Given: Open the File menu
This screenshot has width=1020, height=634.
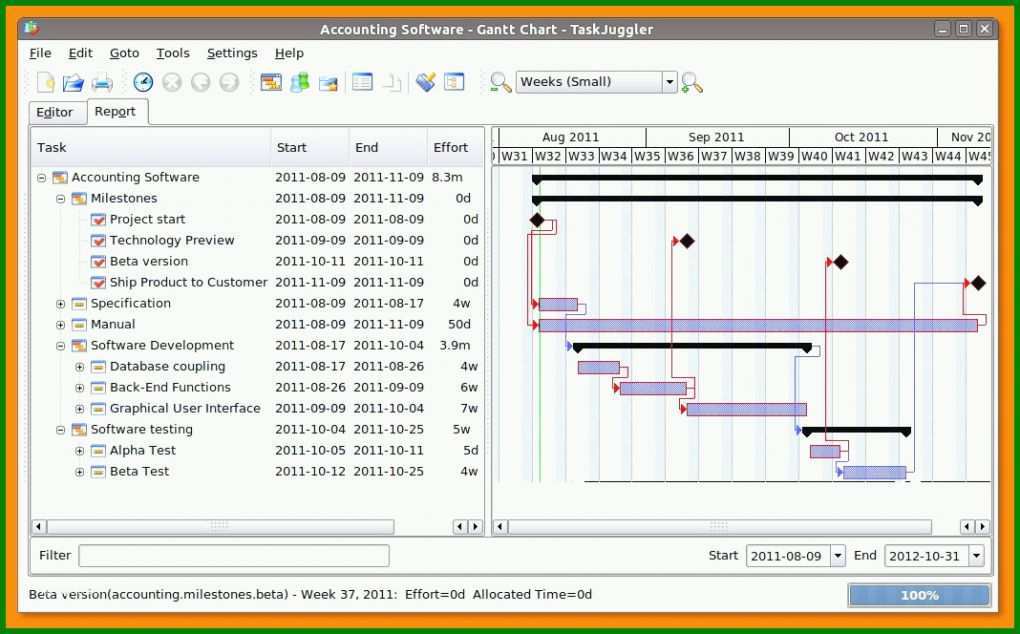Looking at the screenshot, I should [x=40, y=53].
